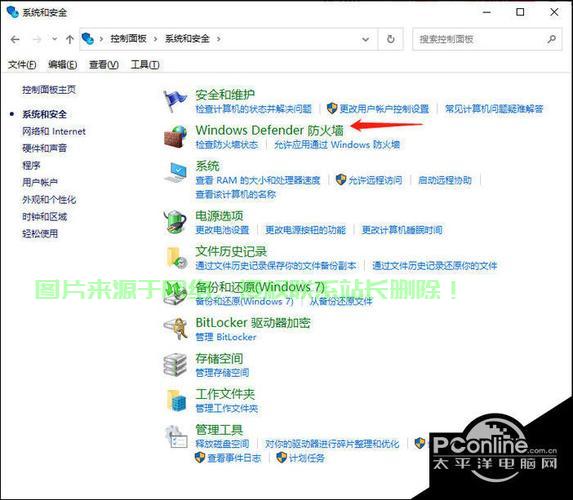Open the 电源选项 heading
The height and width of the screenshot is (500, 573).
click(219, 216)
